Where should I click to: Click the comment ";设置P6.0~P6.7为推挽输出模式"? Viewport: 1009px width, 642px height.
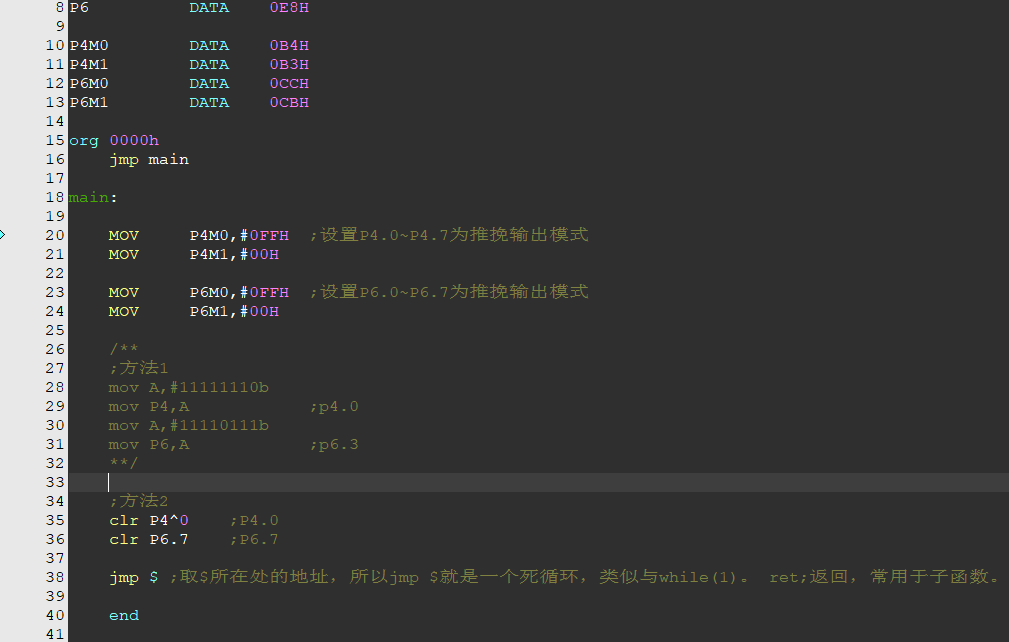point(449,292)
